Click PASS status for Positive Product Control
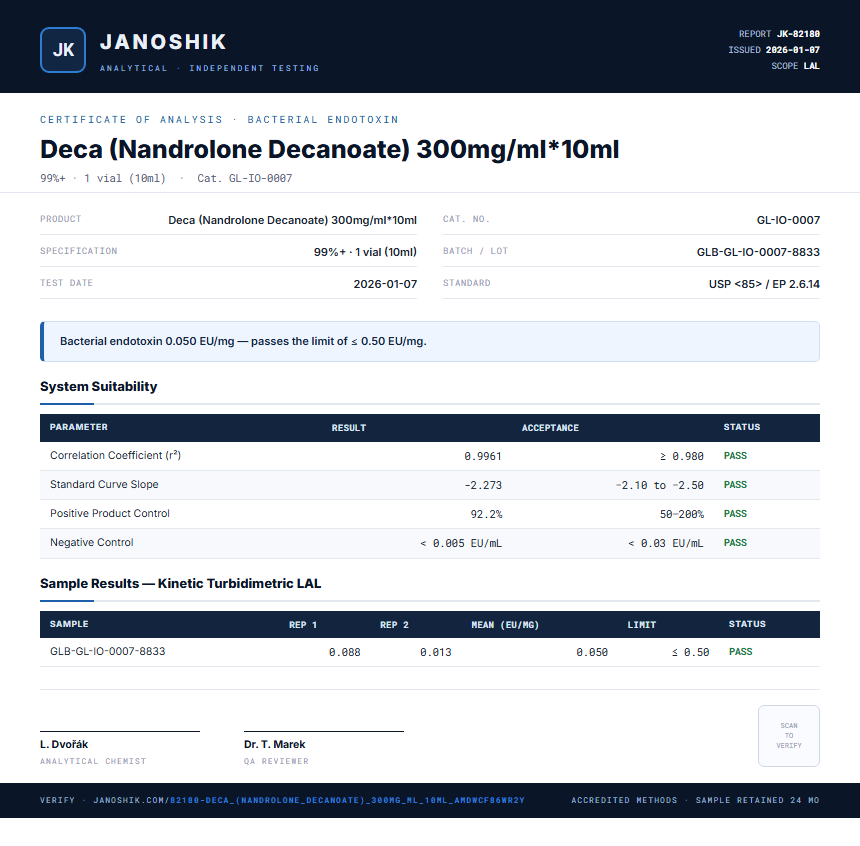This screenshot has height=846, width=860. [735, 514]
